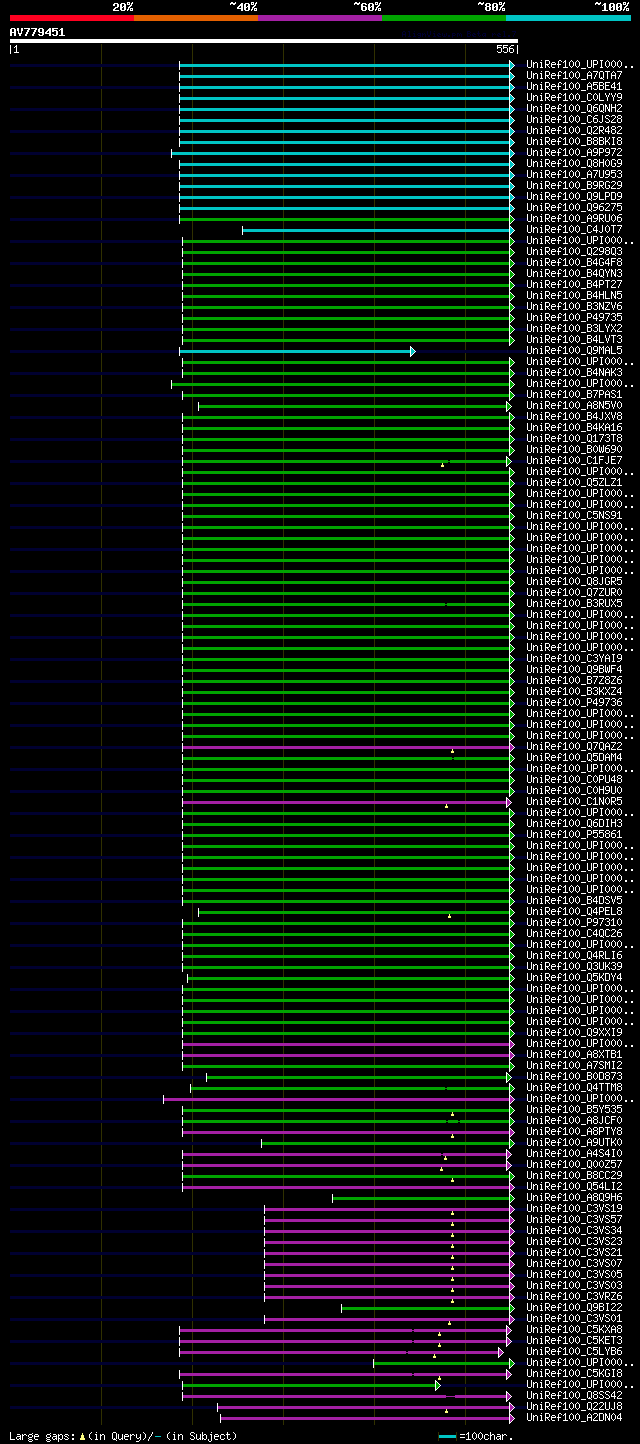Select the UniRef100_A9P972 label
The image size is (640, 1444).
pos(574,153)
